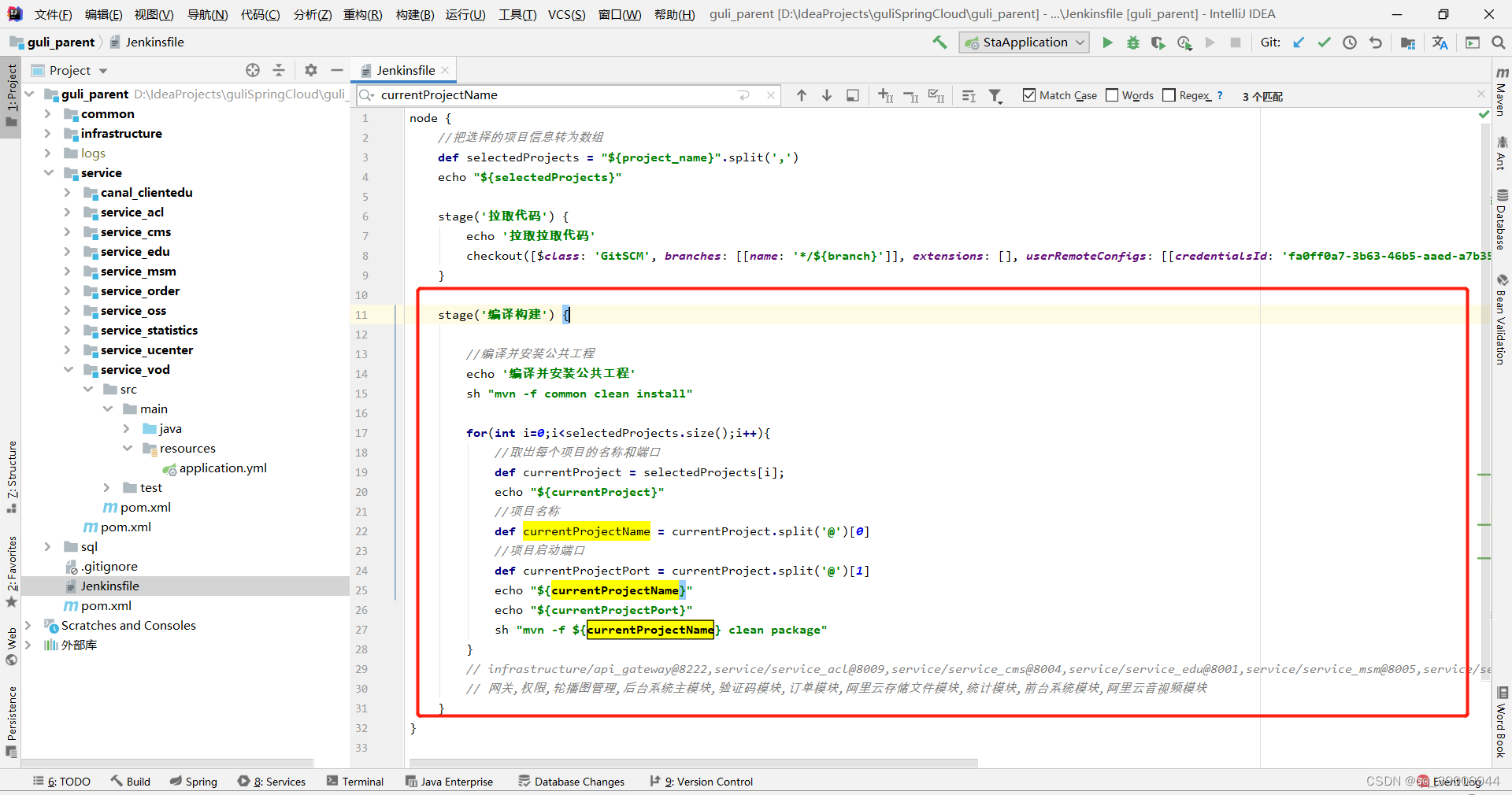
Task: Open the Terminal tool tab
Action: click(355, 782)
